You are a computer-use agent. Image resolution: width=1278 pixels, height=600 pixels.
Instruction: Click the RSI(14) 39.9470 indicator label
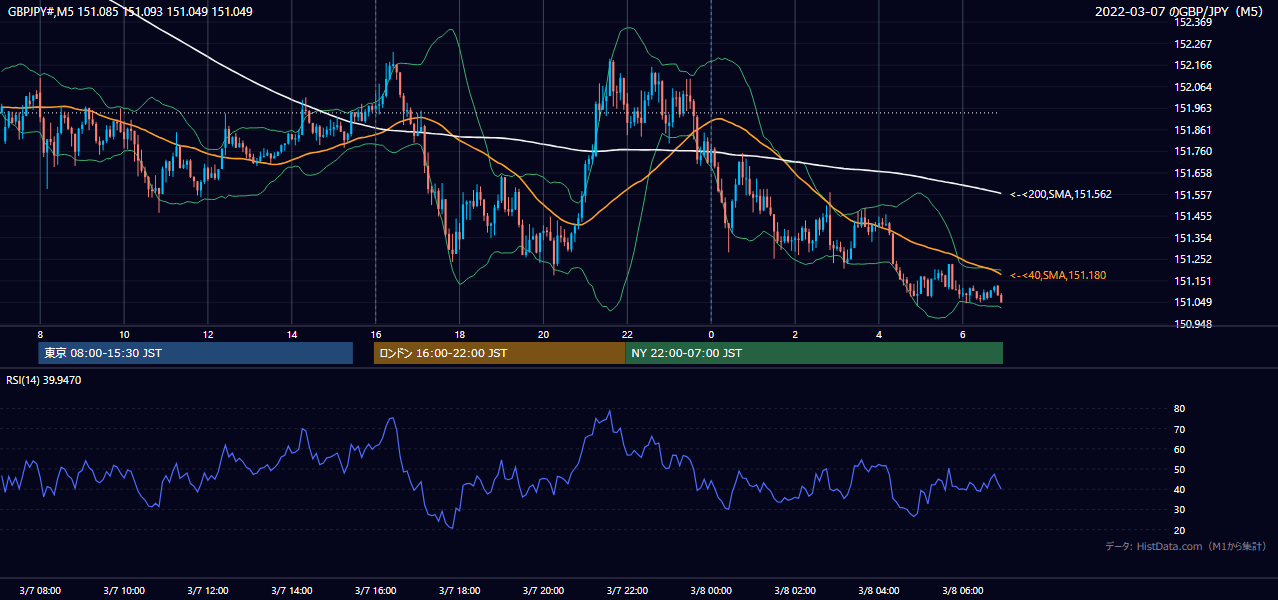point(44,380)
